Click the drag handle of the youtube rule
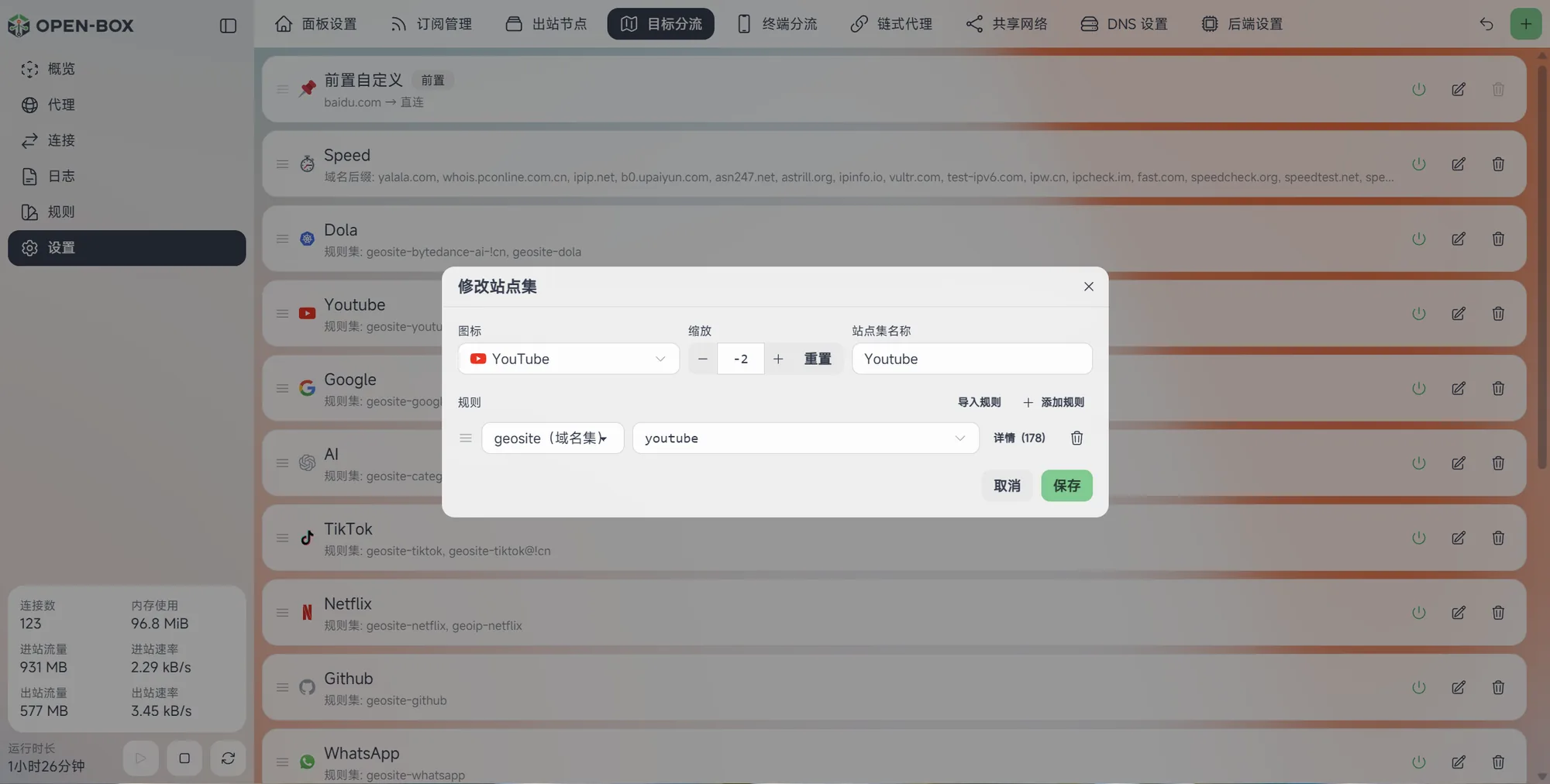 click(x=466, y=438)
